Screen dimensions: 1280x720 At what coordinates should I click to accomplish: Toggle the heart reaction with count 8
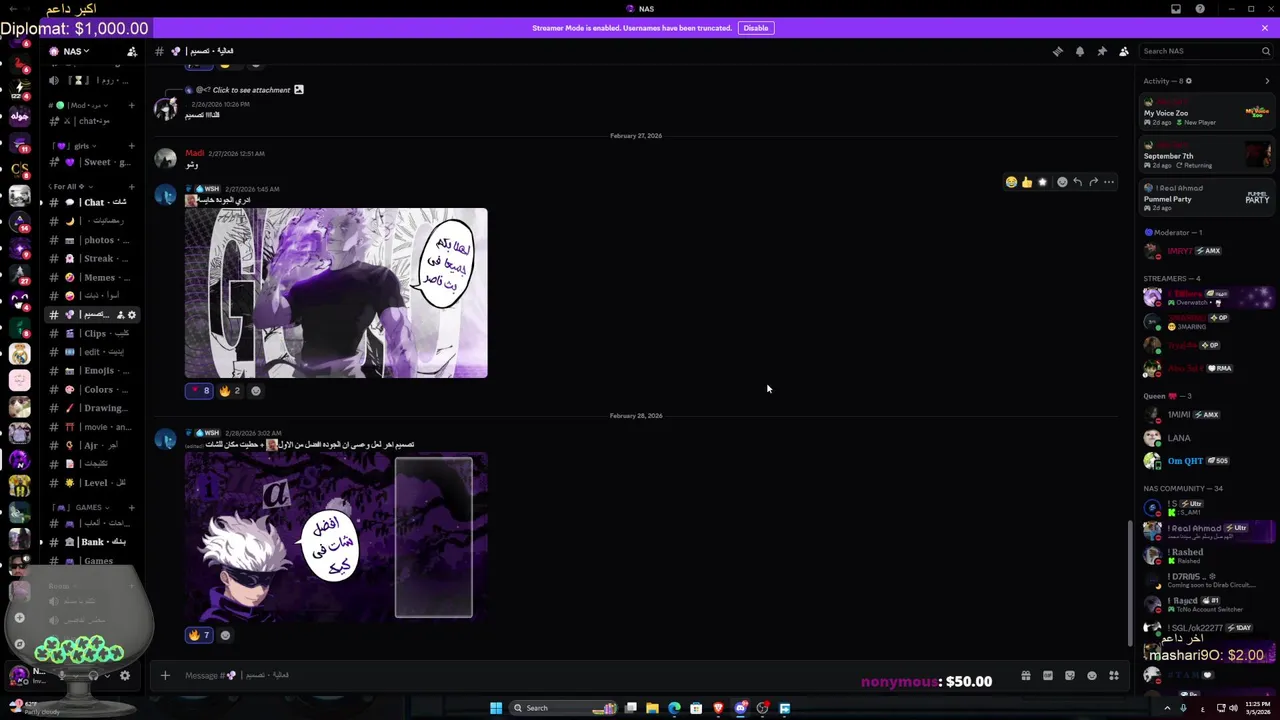pos(200,391)
